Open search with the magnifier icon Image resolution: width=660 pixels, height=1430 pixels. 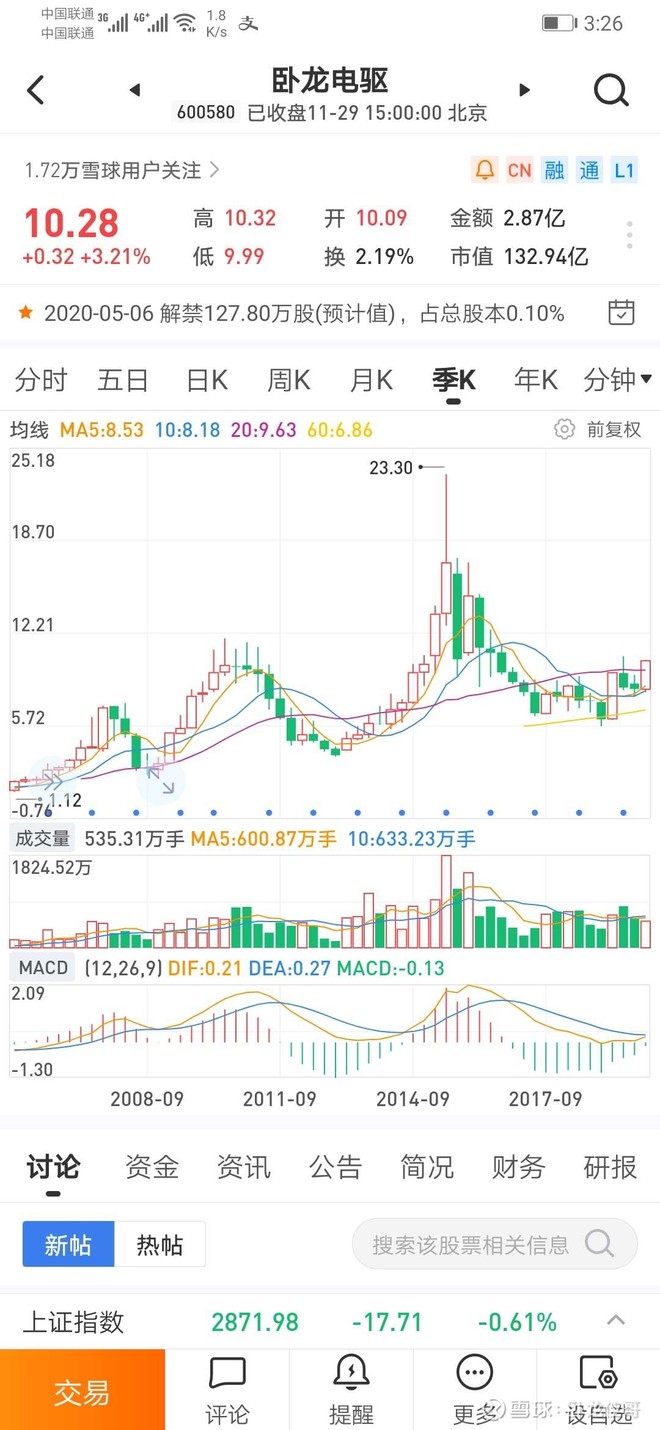610,90
